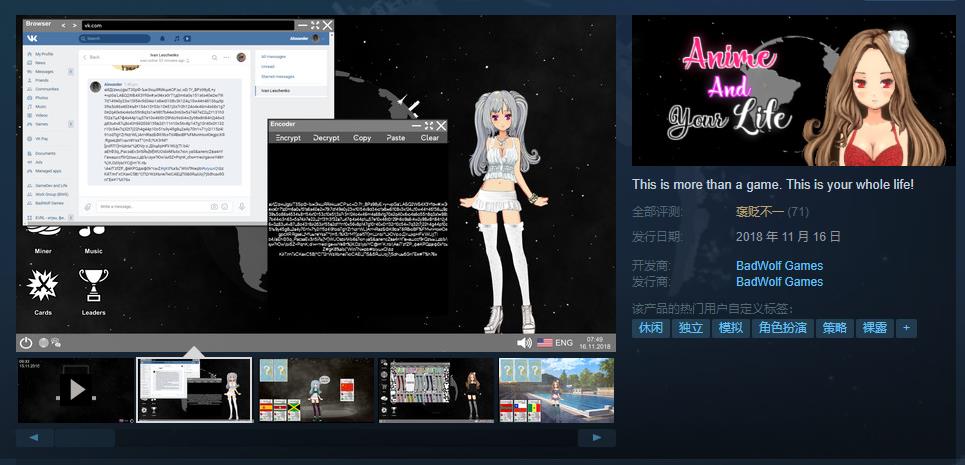
Task: Click Copy in the Encoder window
Action: tap(362, 138)
